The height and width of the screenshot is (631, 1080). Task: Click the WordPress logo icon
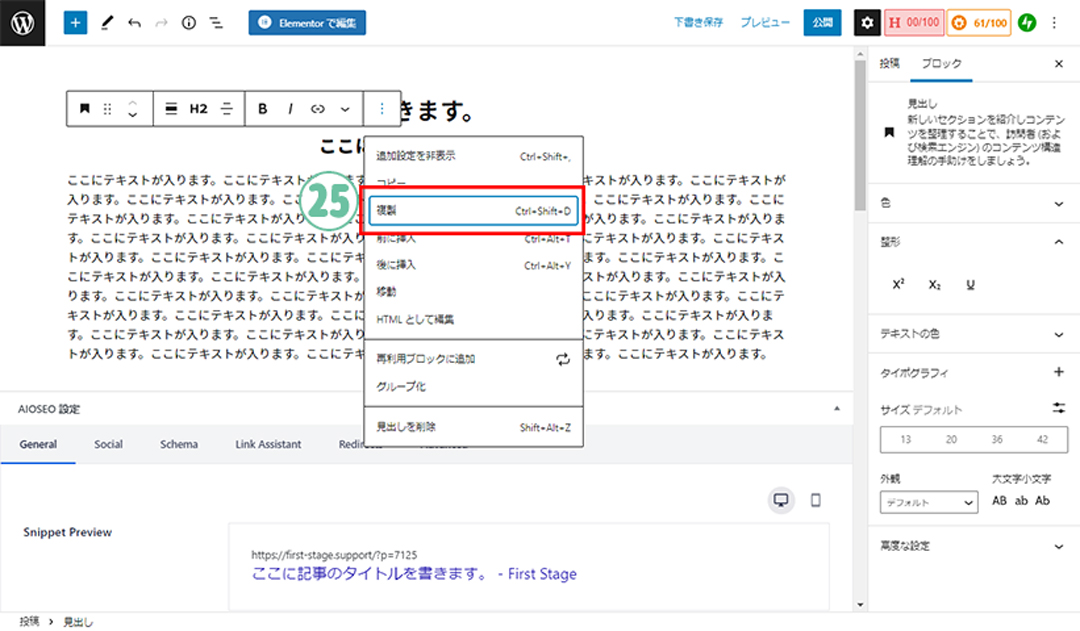[23, 22]
